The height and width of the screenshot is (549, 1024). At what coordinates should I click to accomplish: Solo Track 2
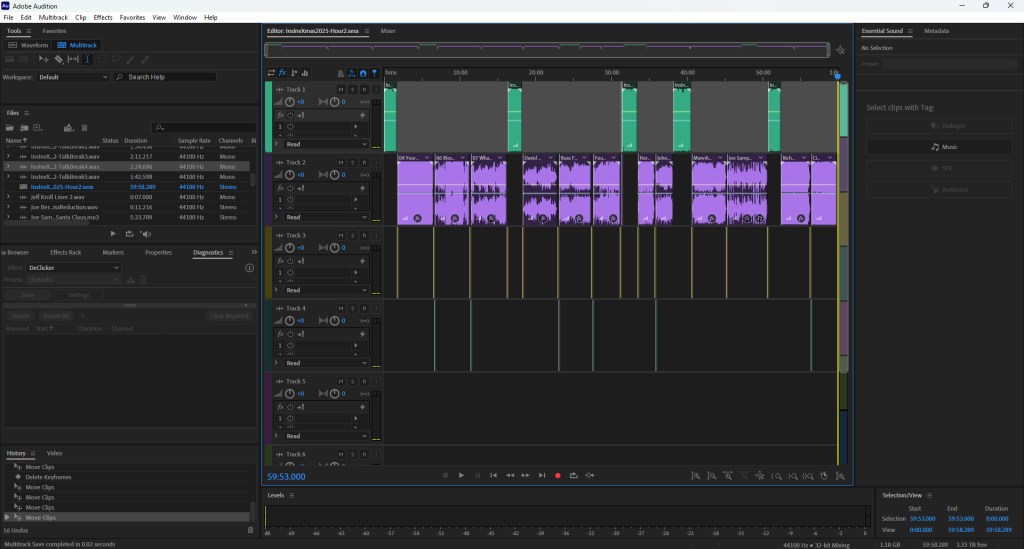(x=352, y=162)
